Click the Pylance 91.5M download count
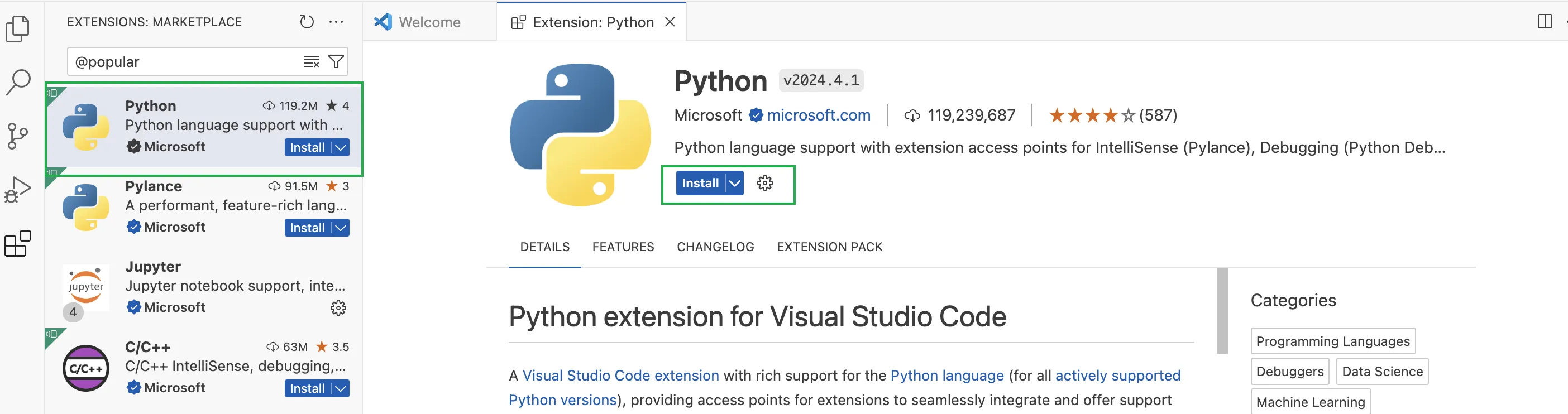This screenshot has width=1568, height=414. (293, 186)
